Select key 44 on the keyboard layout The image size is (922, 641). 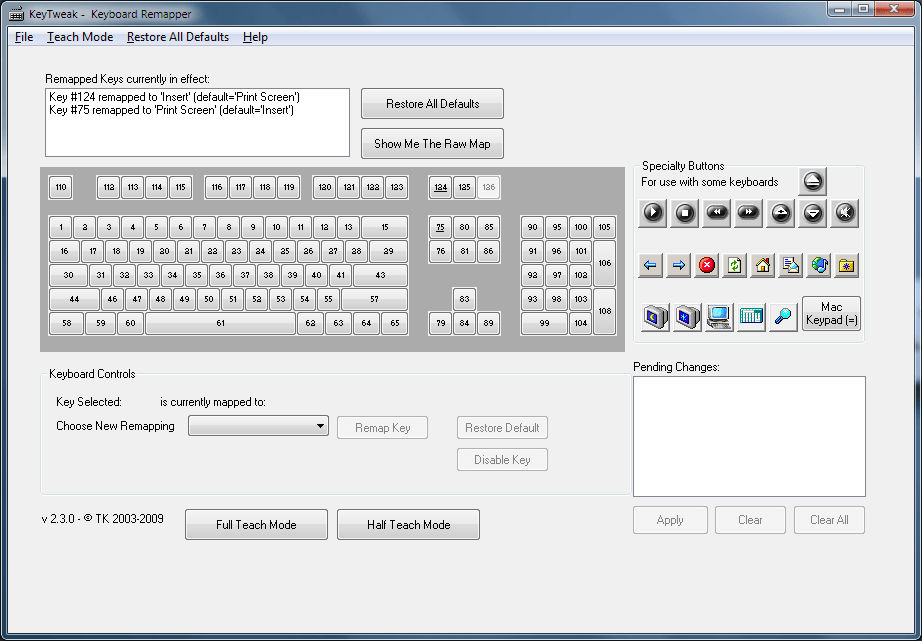click(x=74, y=299)
